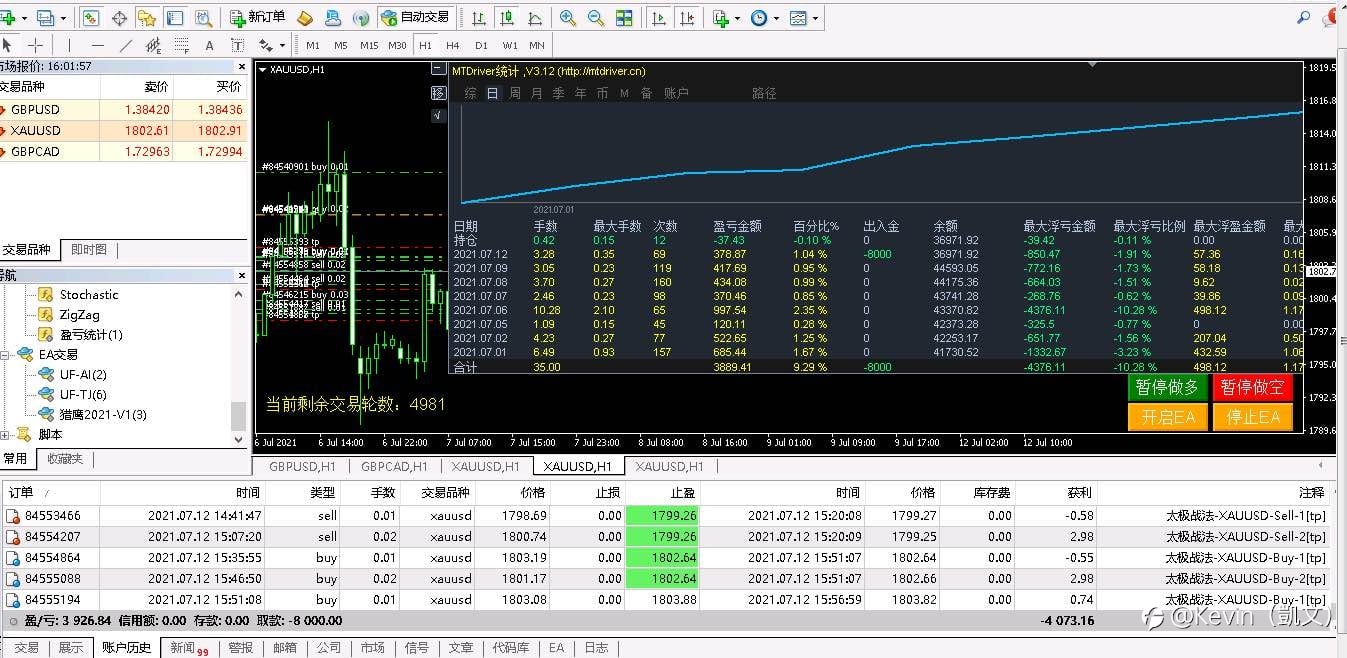Open the Strategy Tester magnifier icon
1347x658 pixels.
tap(203, 18)
